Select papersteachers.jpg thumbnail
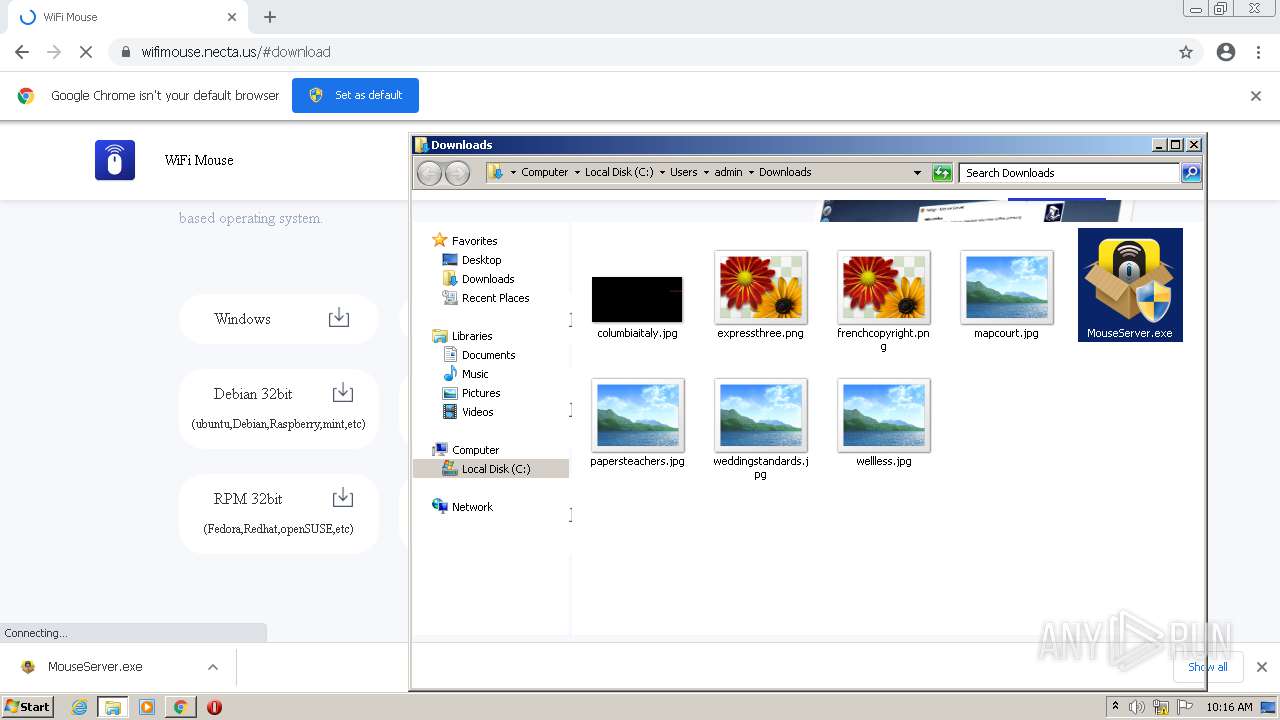1280x720 pixels. click(637, 415)
